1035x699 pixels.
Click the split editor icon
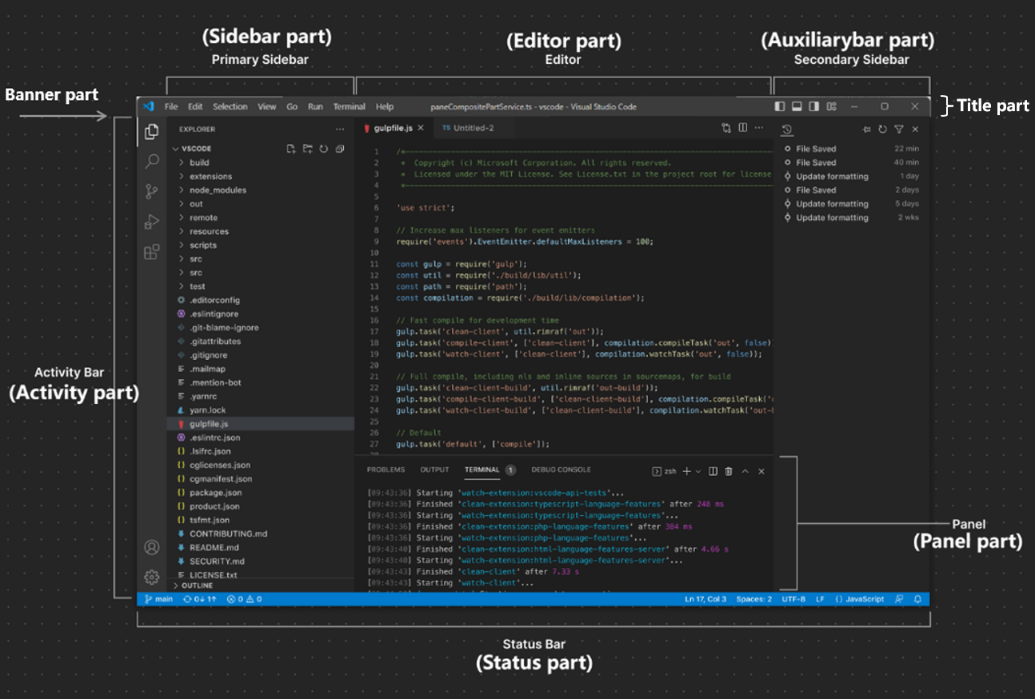[743, 128]
